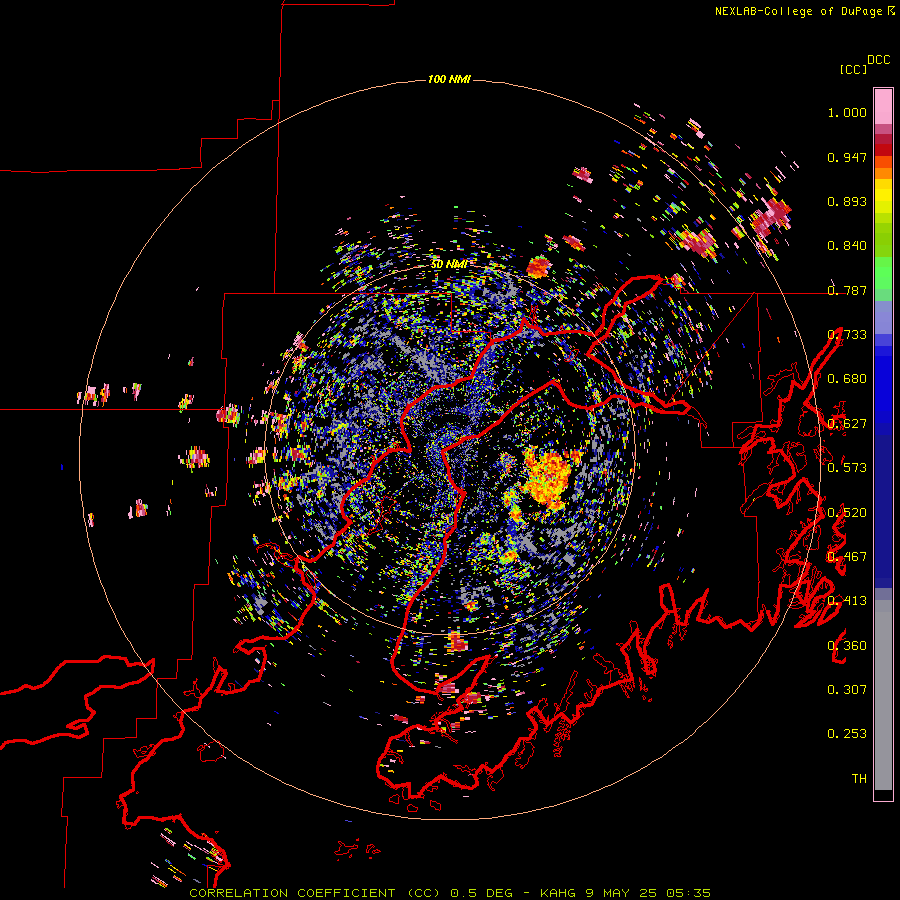This screenshot has width=900, height=900.
Task: Pick the bright green swatch beside 0.787
Action: tap(883, 280)
